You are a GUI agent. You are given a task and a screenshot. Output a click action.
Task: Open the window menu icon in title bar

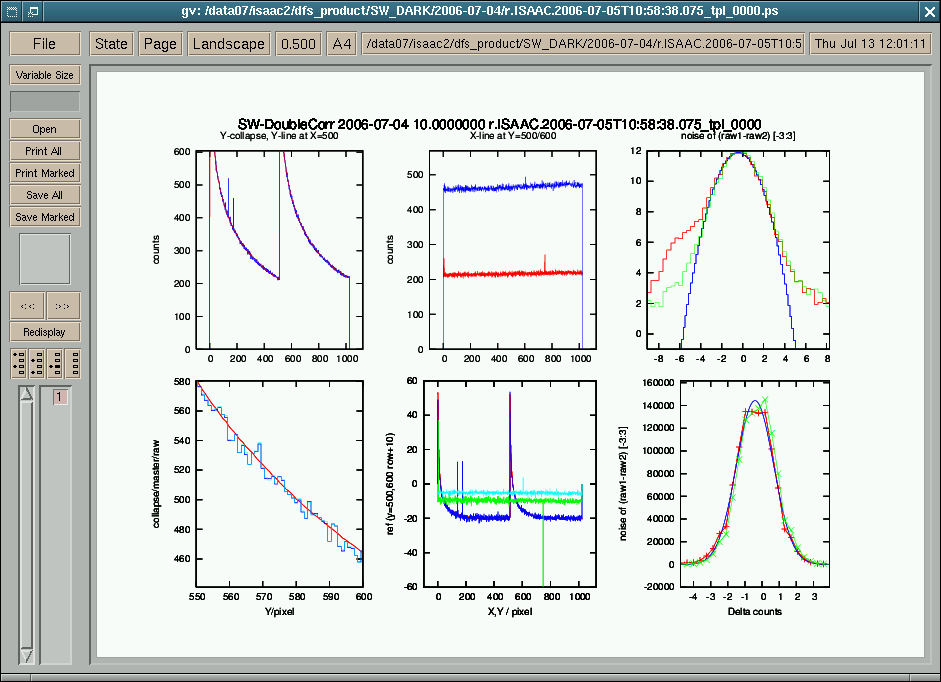click(11, 11)
